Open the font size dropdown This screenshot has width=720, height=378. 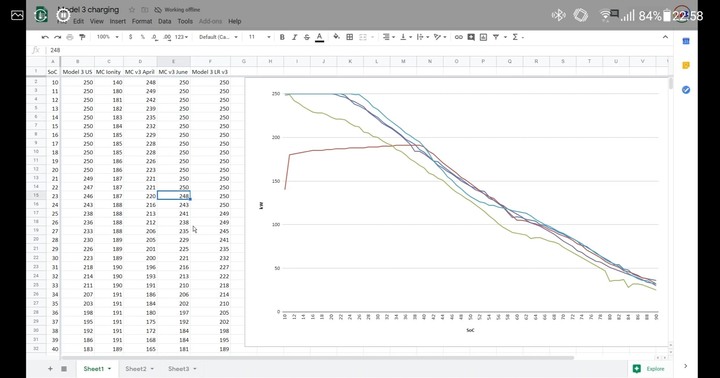(259, 37)
